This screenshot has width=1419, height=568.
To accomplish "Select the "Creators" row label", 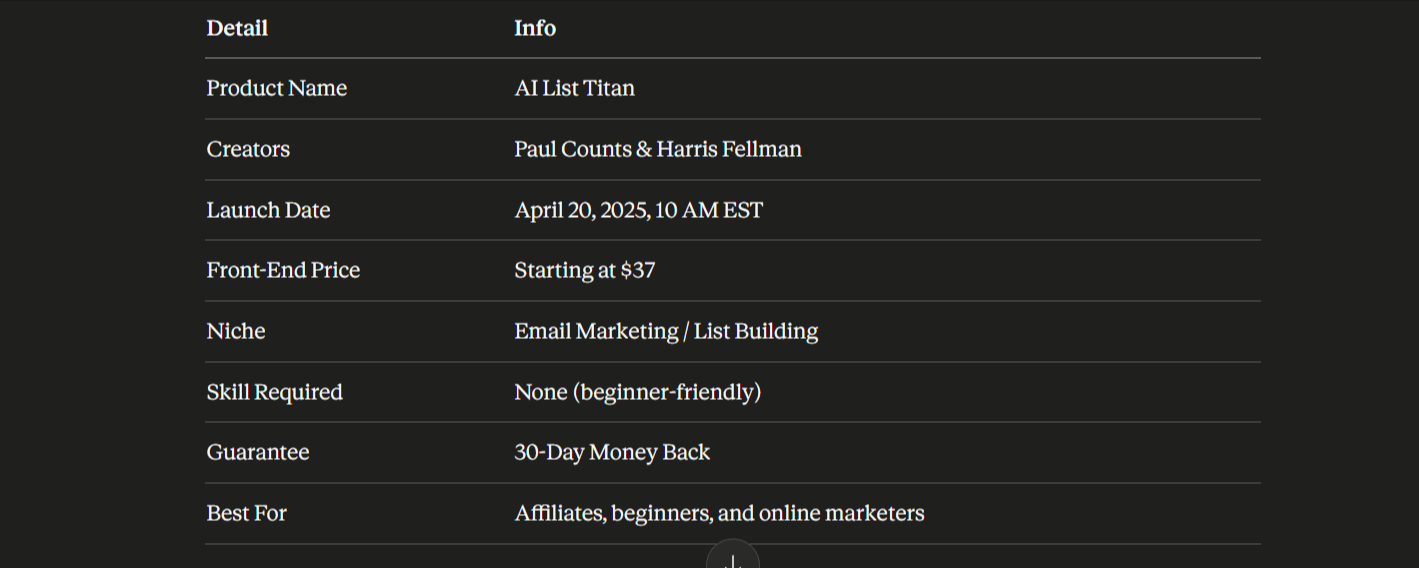I will (x=248, y=149).
